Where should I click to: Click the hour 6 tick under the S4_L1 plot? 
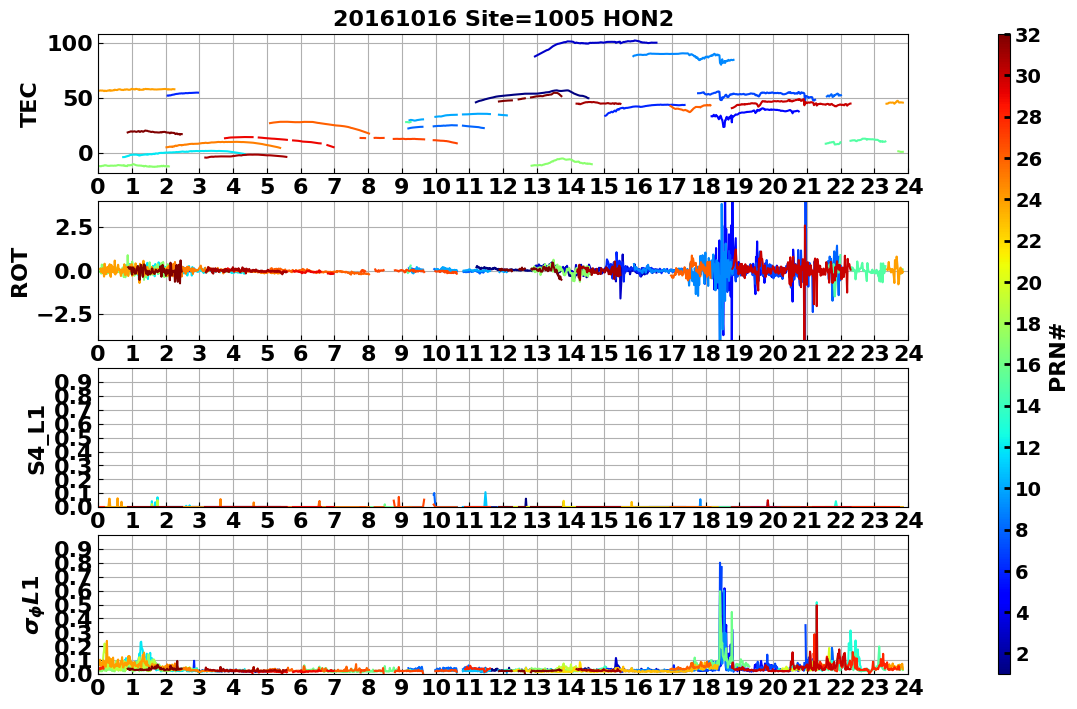pos(301,520)
